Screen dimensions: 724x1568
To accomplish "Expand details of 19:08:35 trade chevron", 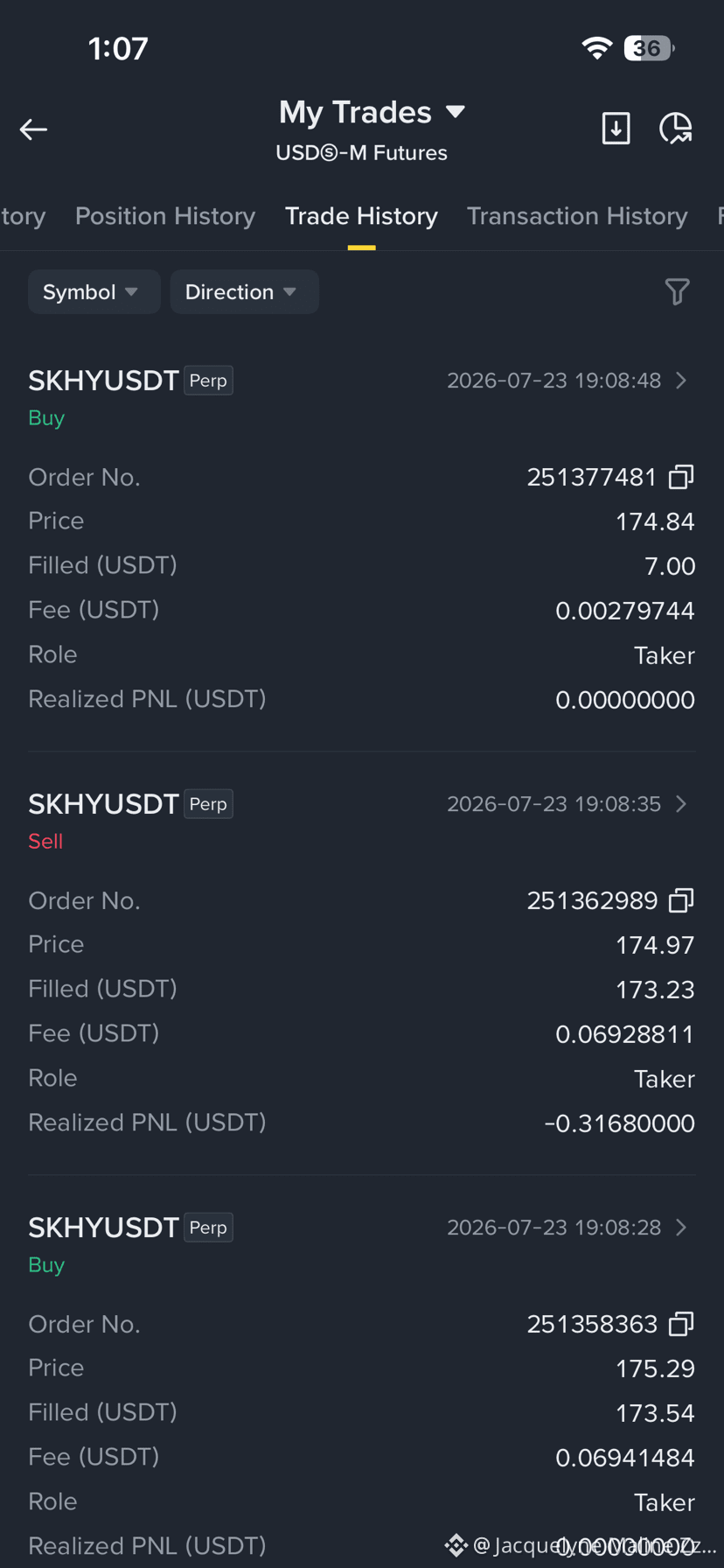I will (681, 804).
